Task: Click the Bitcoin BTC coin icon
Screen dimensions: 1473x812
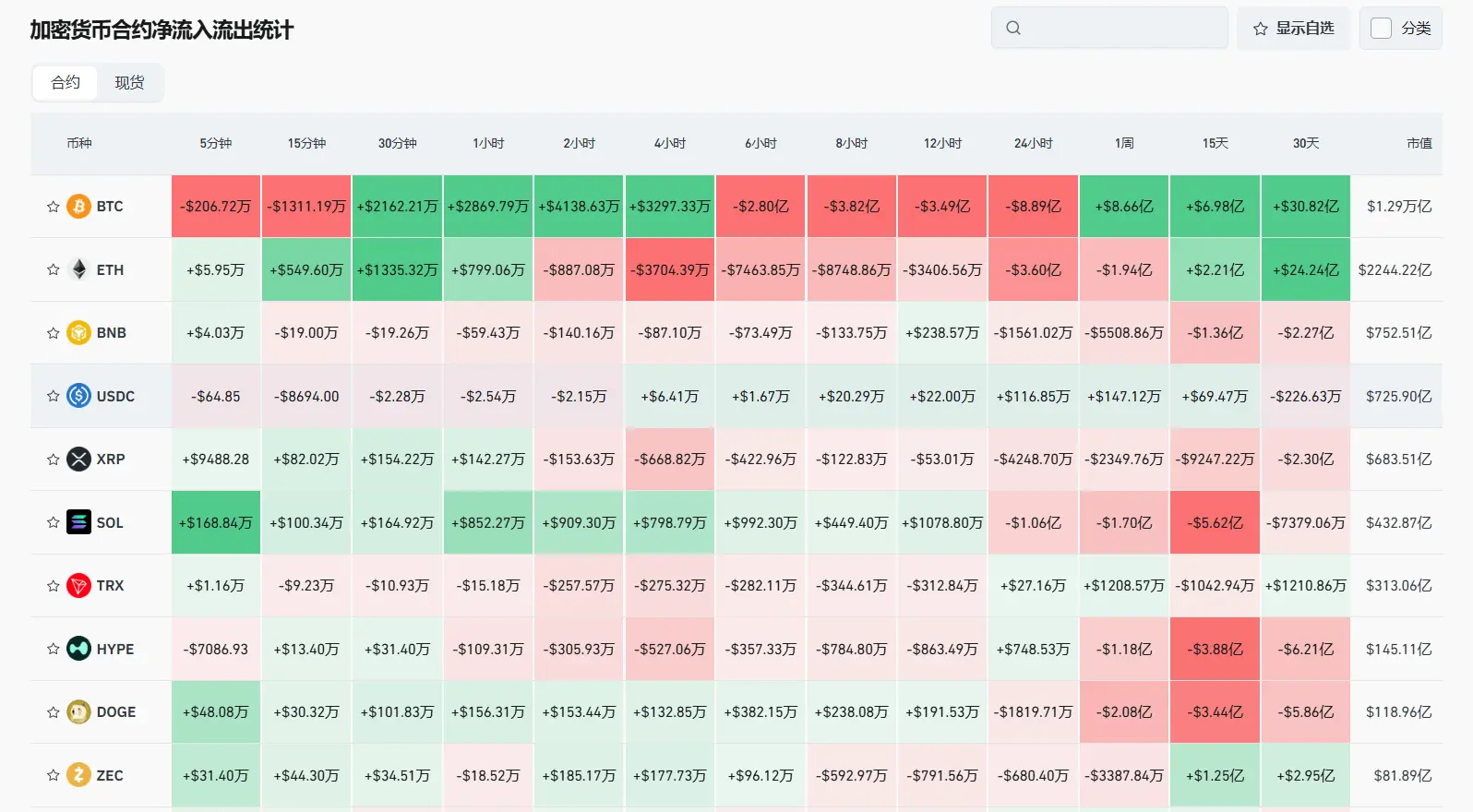Action: 78,206
